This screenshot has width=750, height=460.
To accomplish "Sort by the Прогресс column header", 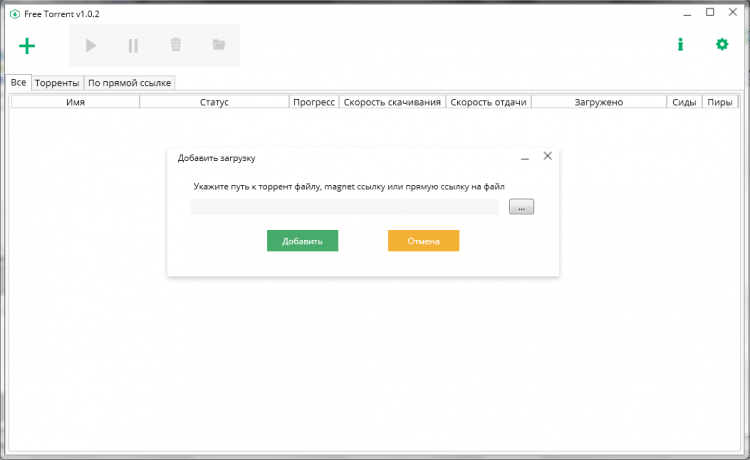I will (x=314, y=102).
